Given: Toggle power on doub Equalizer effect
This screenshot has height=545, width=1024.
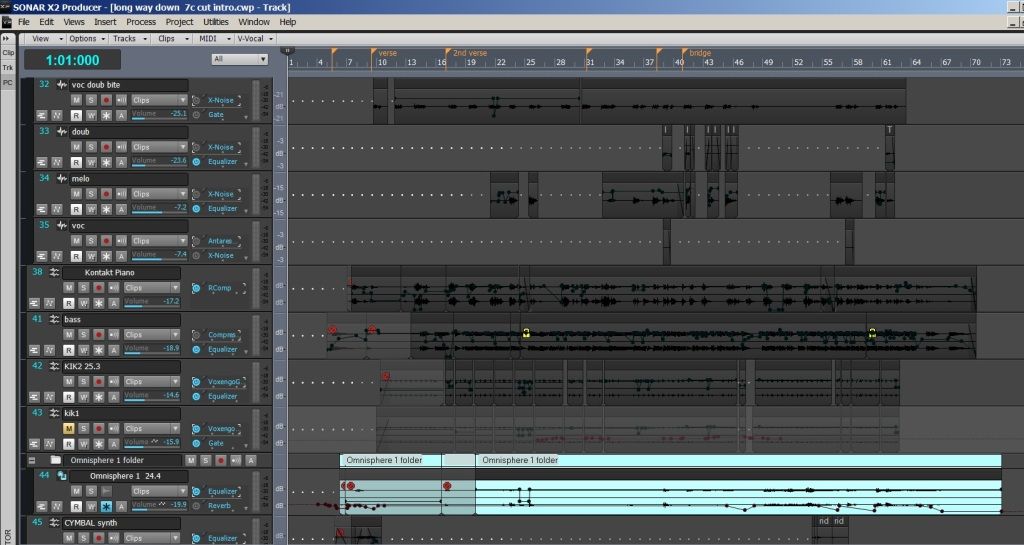Looking at the screenshot, I should tap(197, 162).
